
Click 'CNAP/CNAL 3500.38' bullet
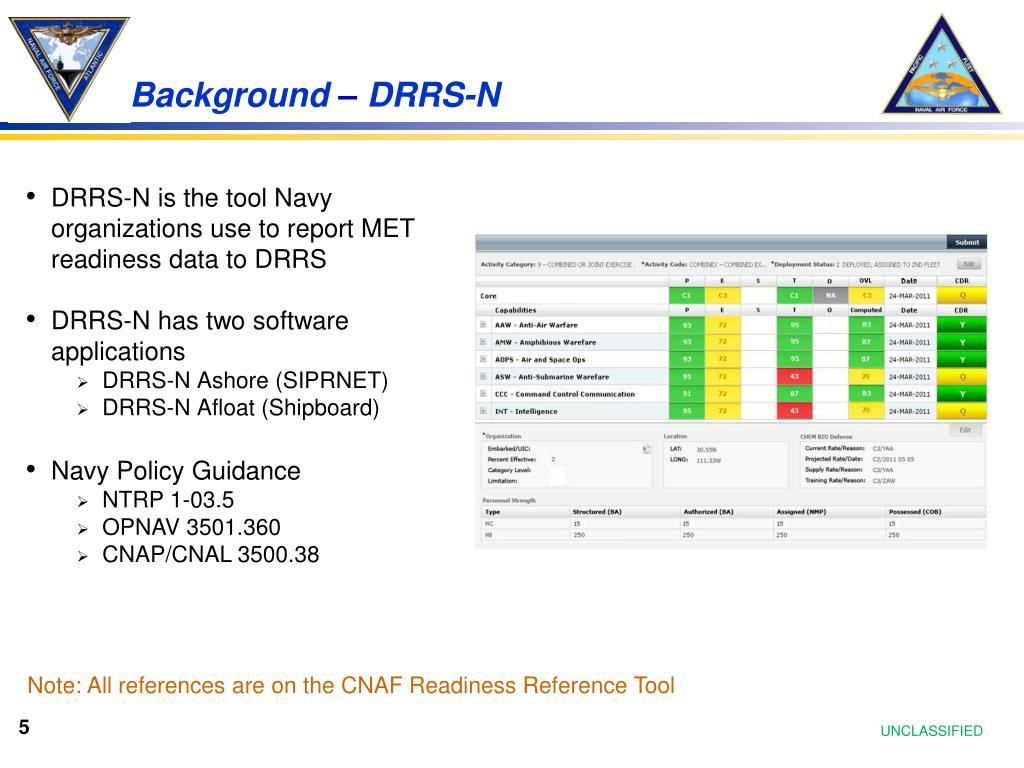(x=210, y=554)
